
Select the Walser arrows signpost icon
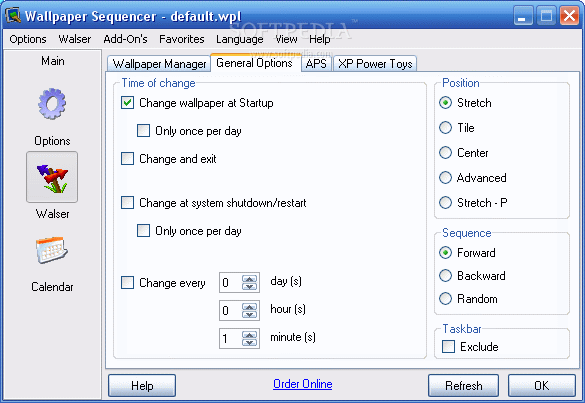pyautogui.click(x=52, y=177)
